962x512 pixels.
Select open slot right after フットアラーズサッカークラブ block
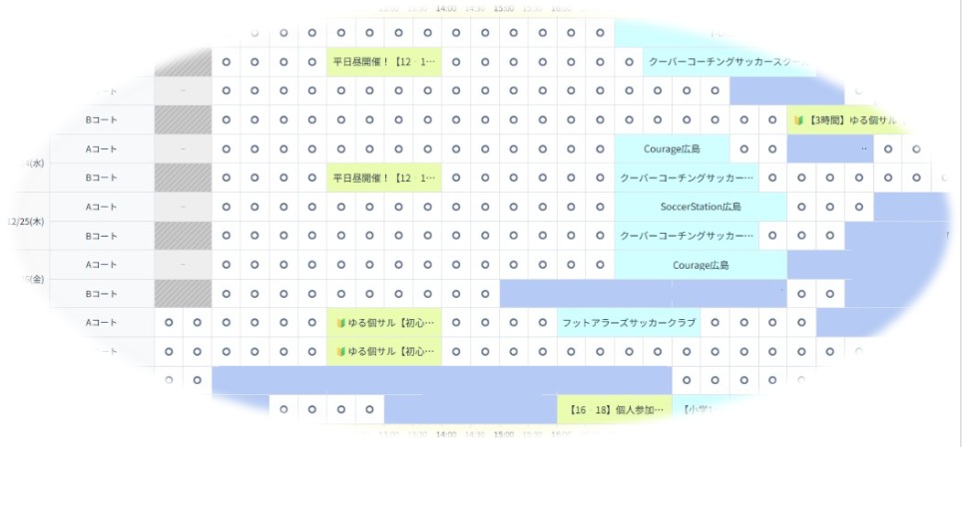pyautogui.click(x=714, y=323)
